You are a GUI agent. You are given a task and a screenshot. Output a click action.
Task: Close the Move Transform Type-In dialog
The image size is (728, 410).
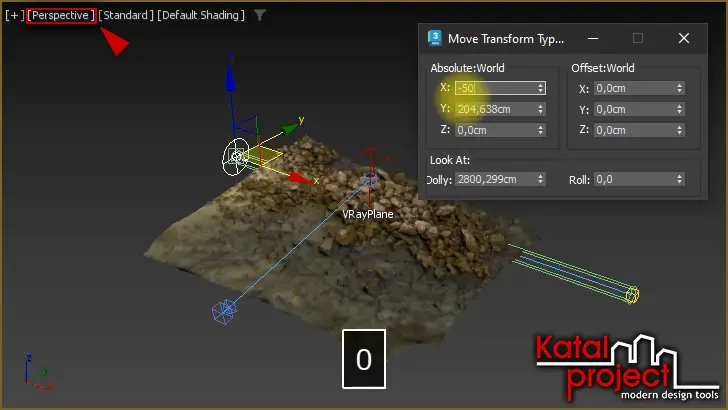tap(684, 39)
